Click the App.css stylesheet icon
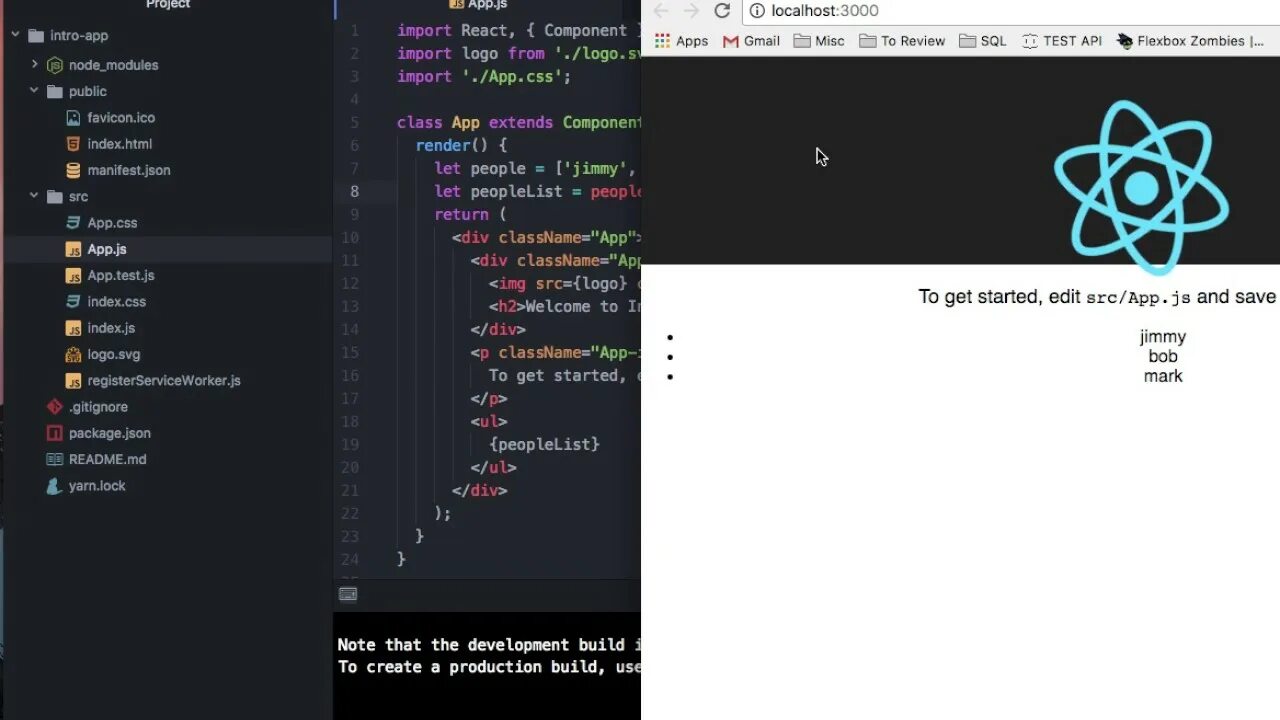Screen dimensions: 1280x720 73,223
